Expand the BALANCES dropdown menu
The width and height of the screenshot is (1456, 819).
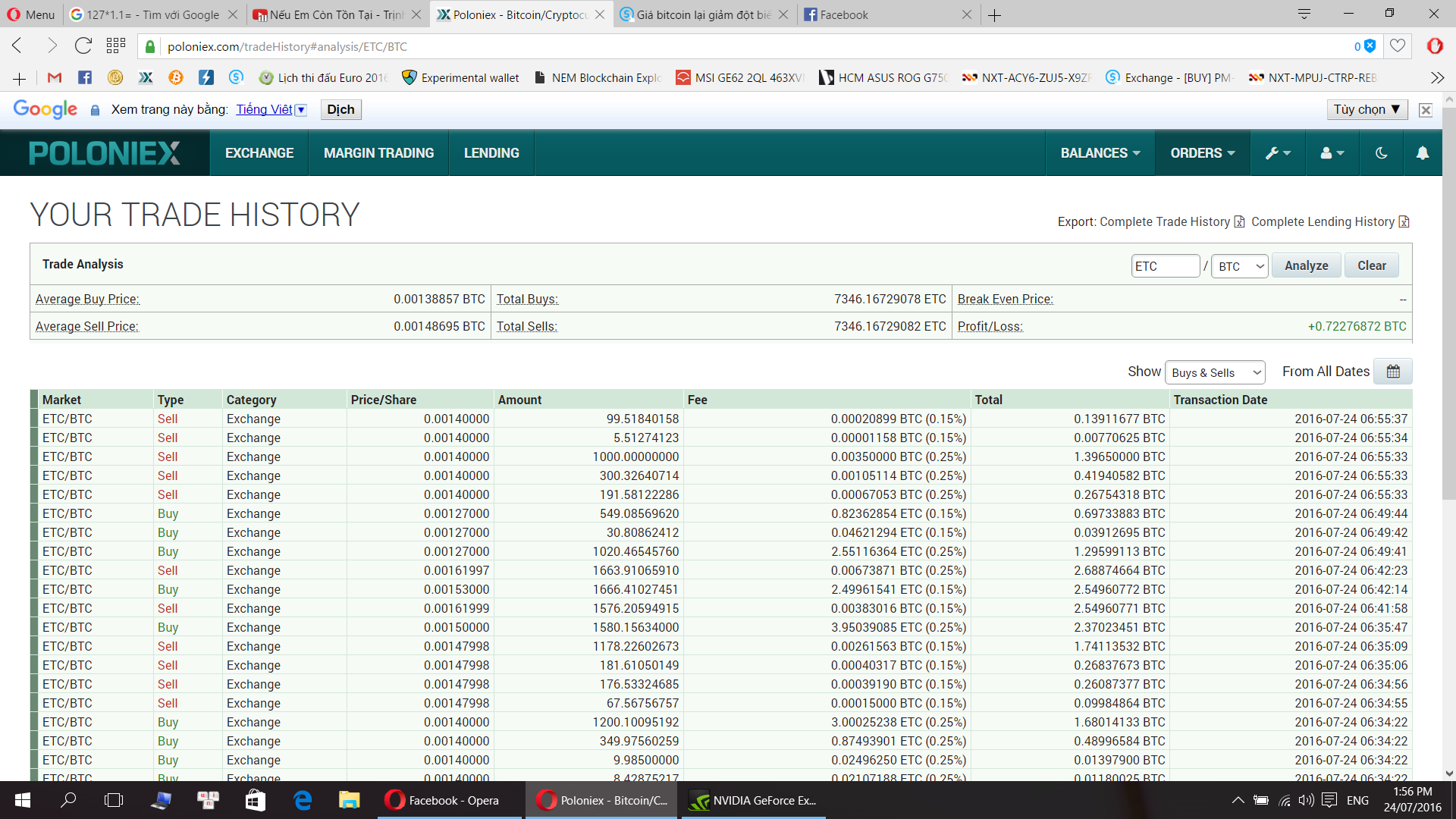[1100, 153]
